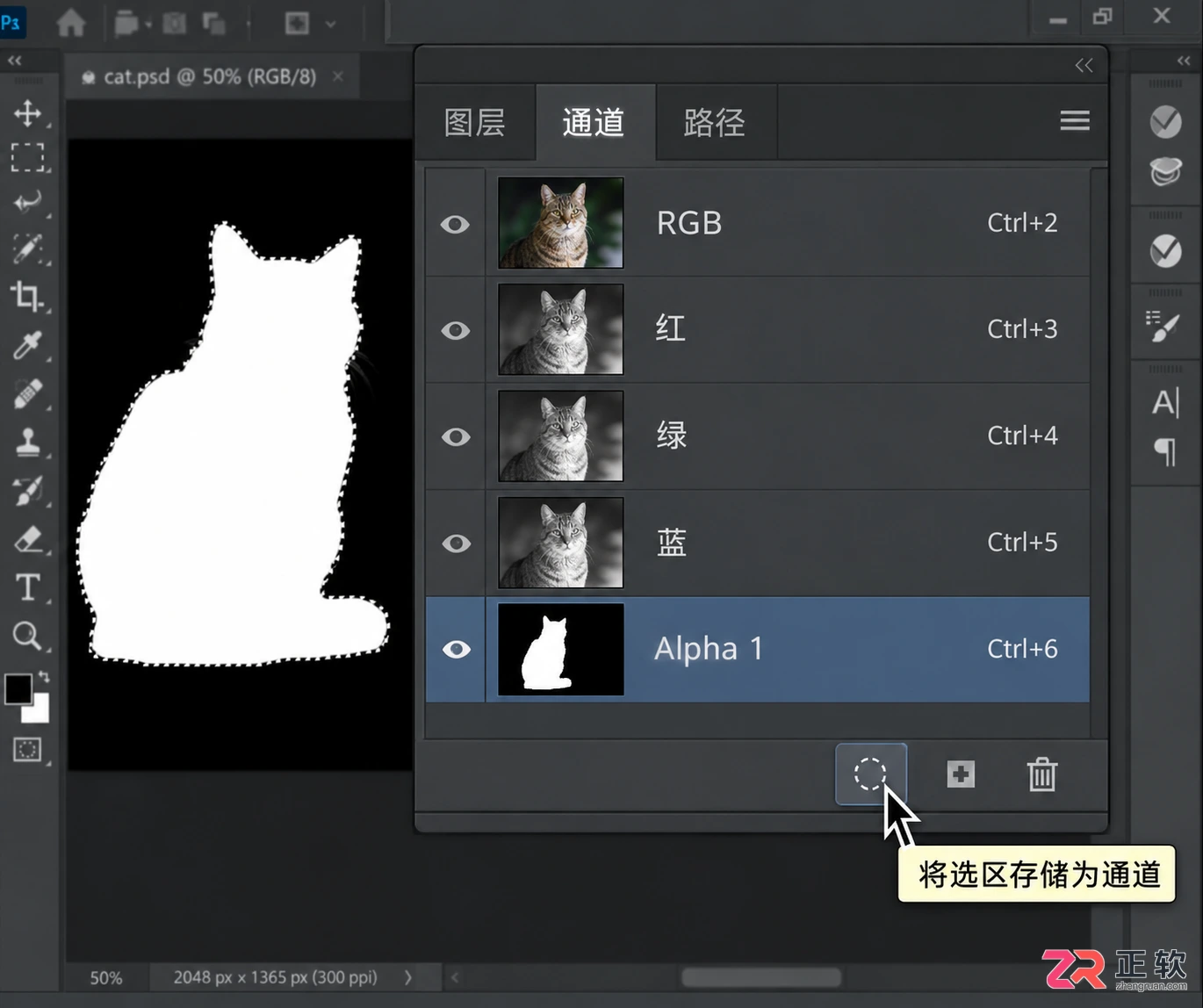Switch to the 通道 tab
The height and width of the screenshot is (1008, 1203).
(594, 122)
